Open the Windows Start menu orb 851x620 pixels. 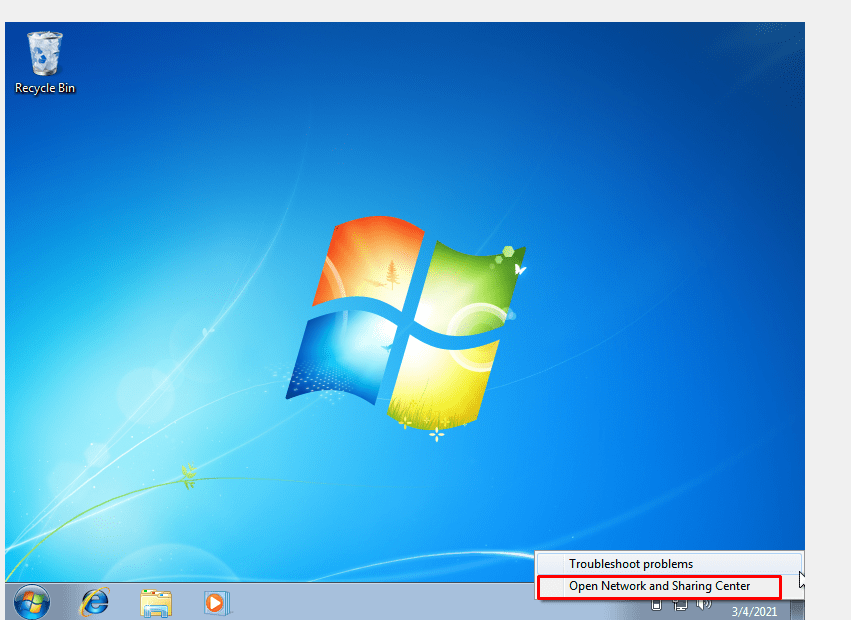tap(31, 602)
